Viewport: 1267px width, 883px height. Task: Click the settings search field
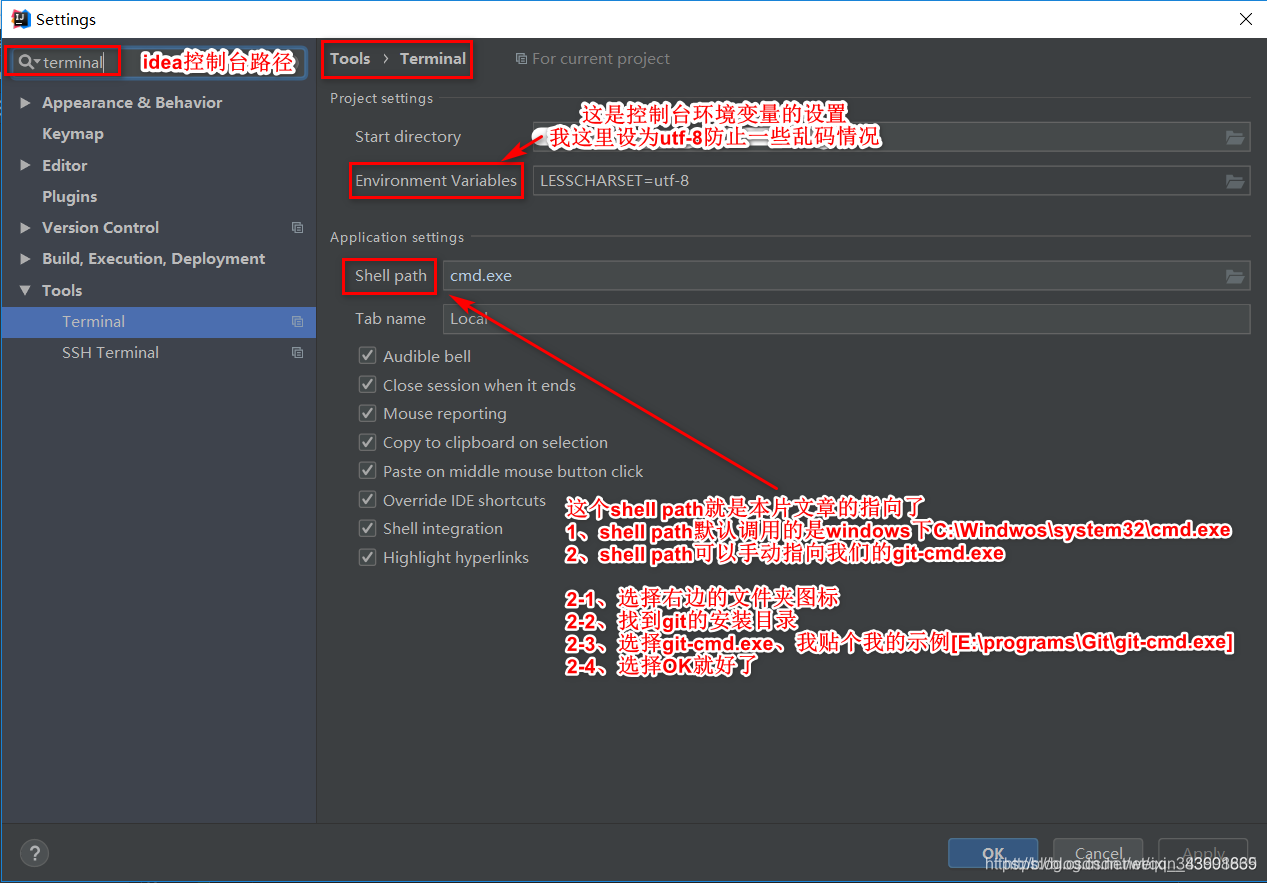tap(158, 62)
